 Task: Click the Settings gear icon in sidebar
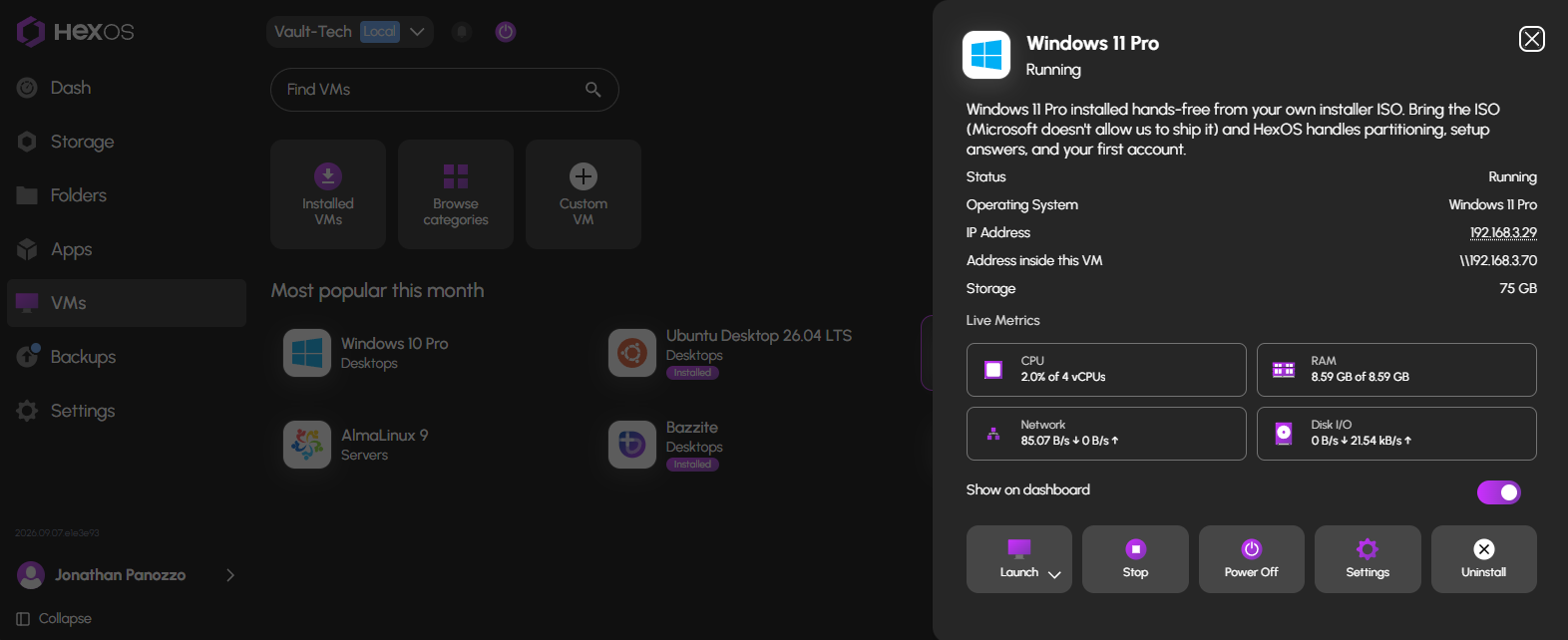click(x=27, y=411)
